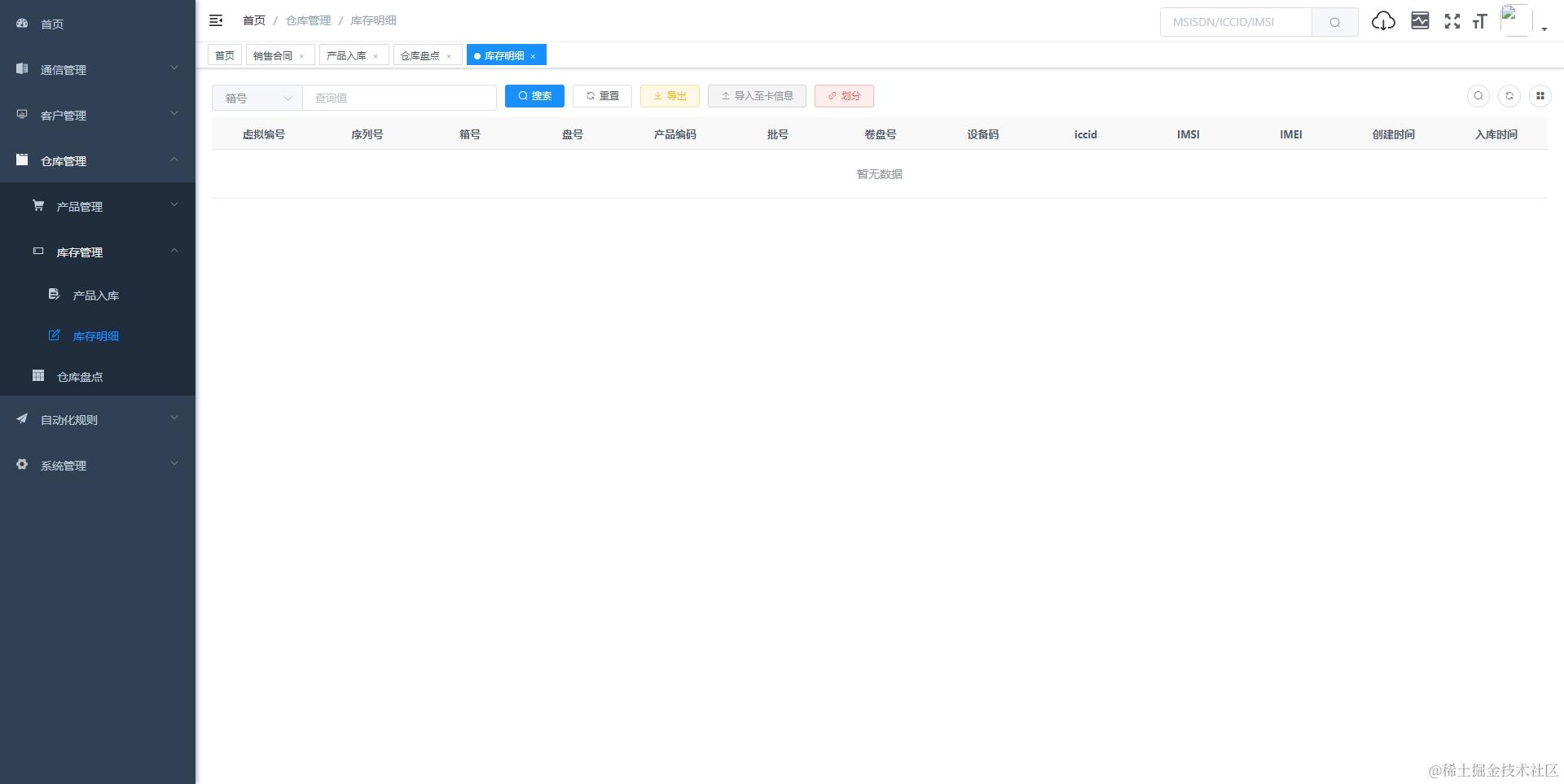Click the user avatar image

pyautogui.click(x=1515, y=20)
